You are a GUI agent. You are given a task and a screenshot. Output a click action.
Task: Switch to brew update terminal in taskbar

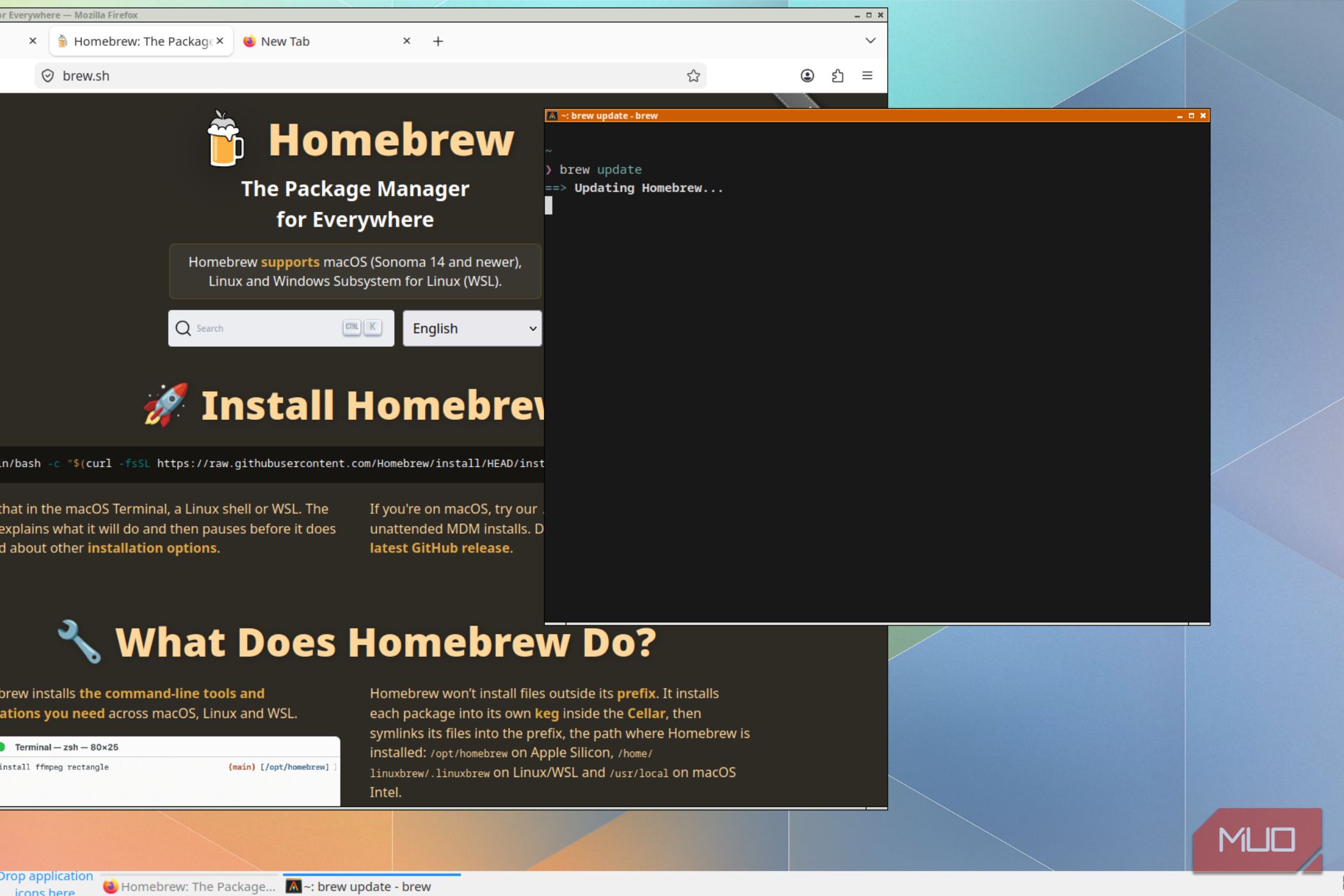click(372, 886)
